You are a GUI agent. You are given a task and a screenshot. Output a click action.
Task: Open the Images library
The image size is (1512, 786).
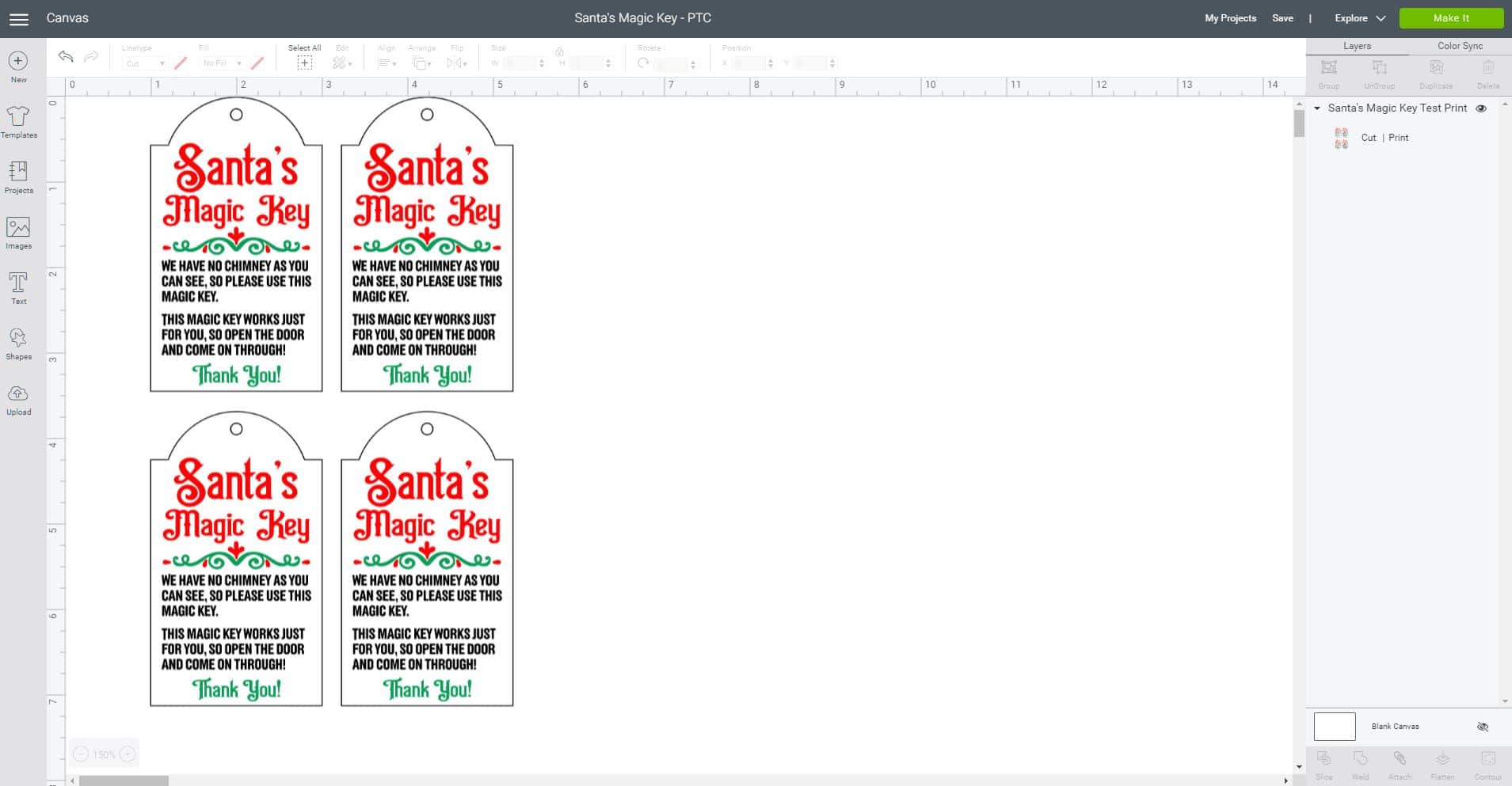point(18,234)
